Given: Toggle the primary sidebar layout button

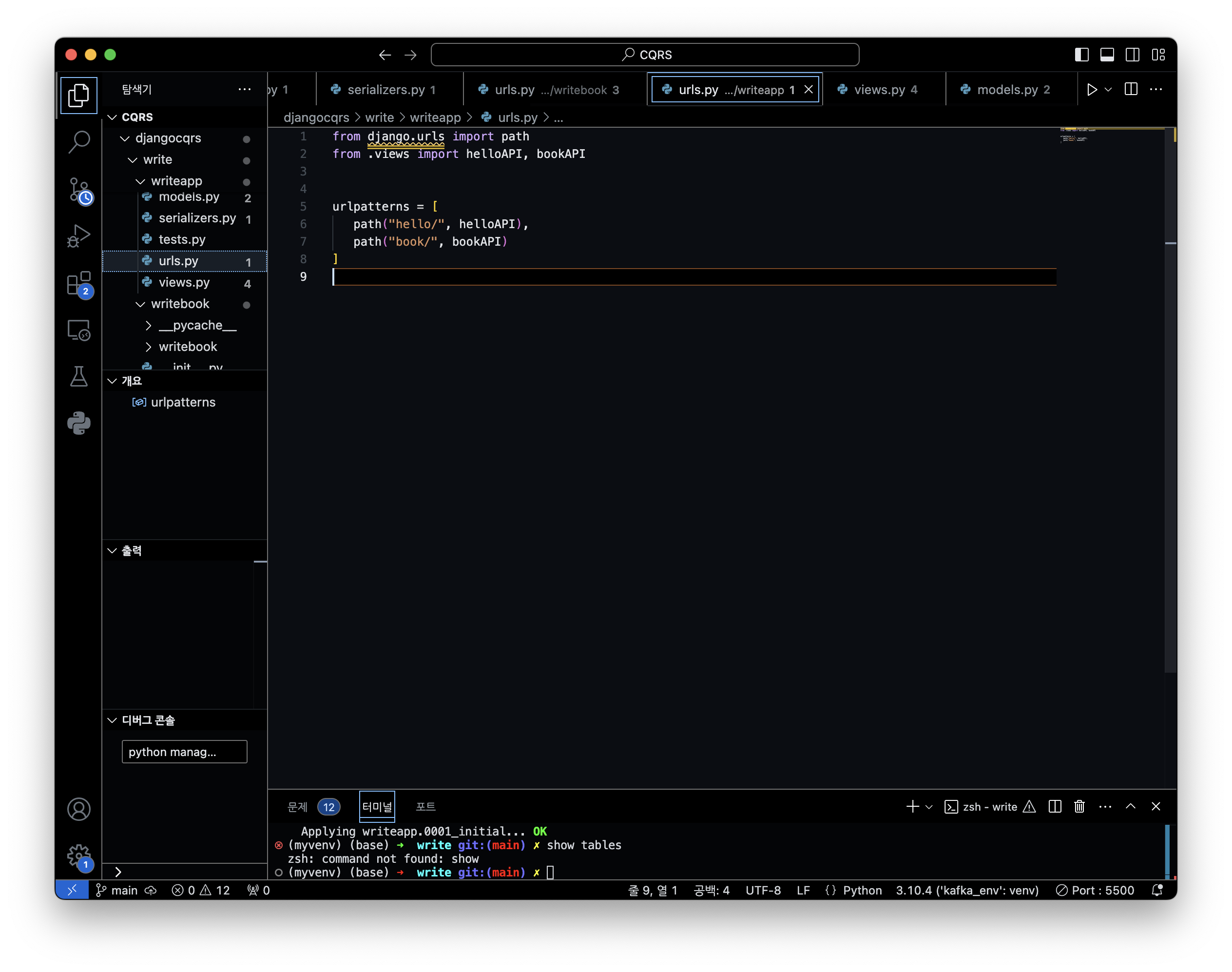Looking at the screenshot, I should tap(1081, 55).
